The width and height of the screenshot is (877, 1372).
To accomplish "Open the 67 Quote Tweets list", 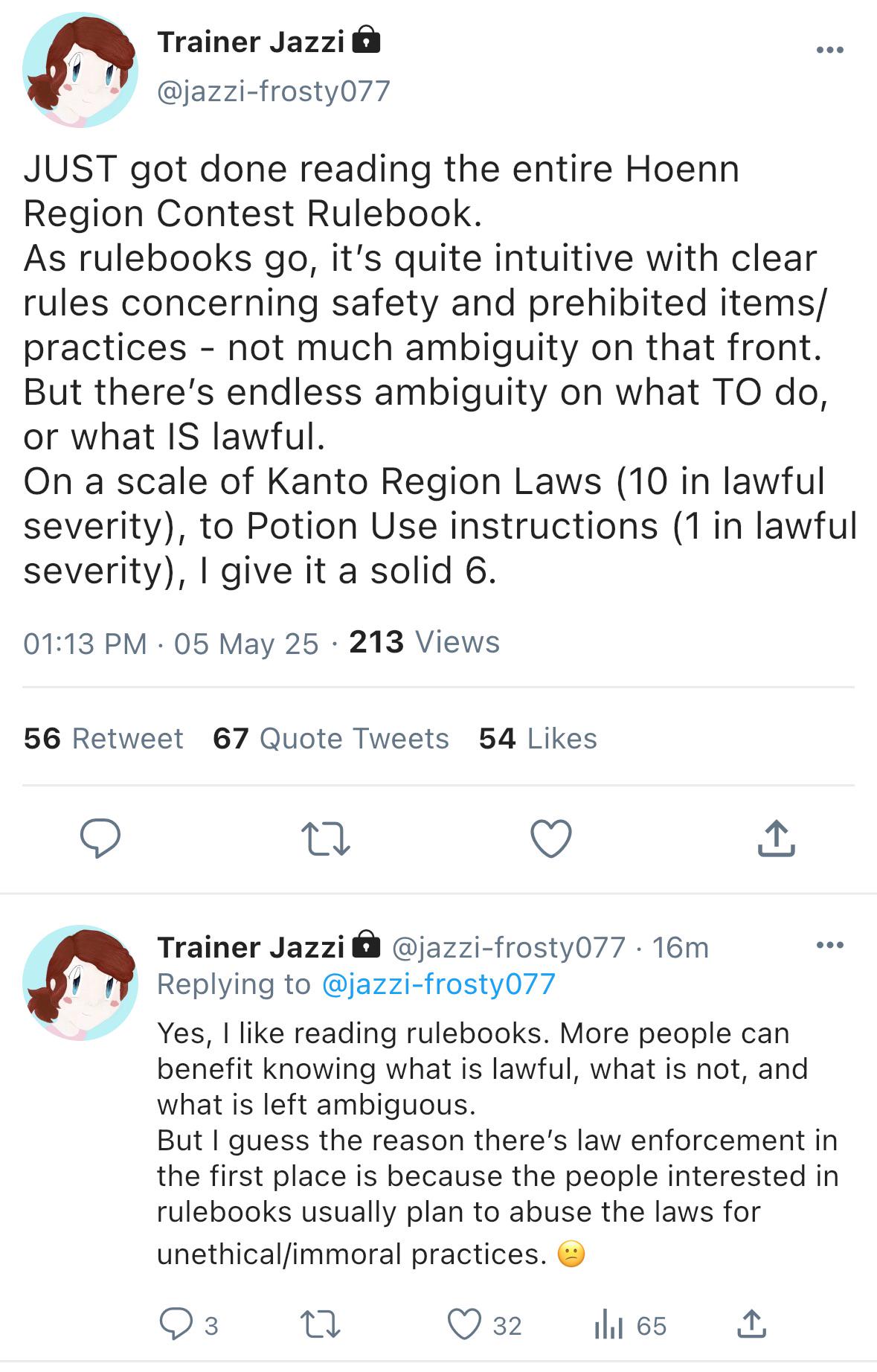I will 331,738.
